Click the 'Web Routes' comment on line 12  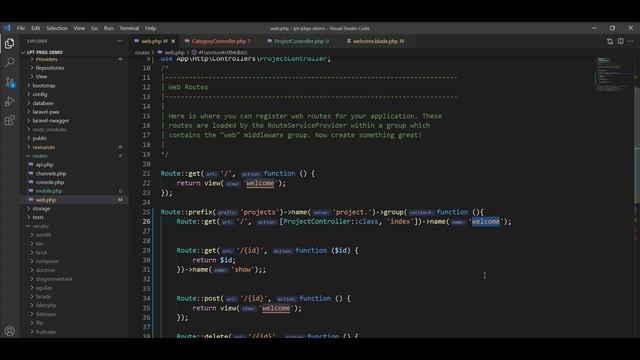click(188, 87)
